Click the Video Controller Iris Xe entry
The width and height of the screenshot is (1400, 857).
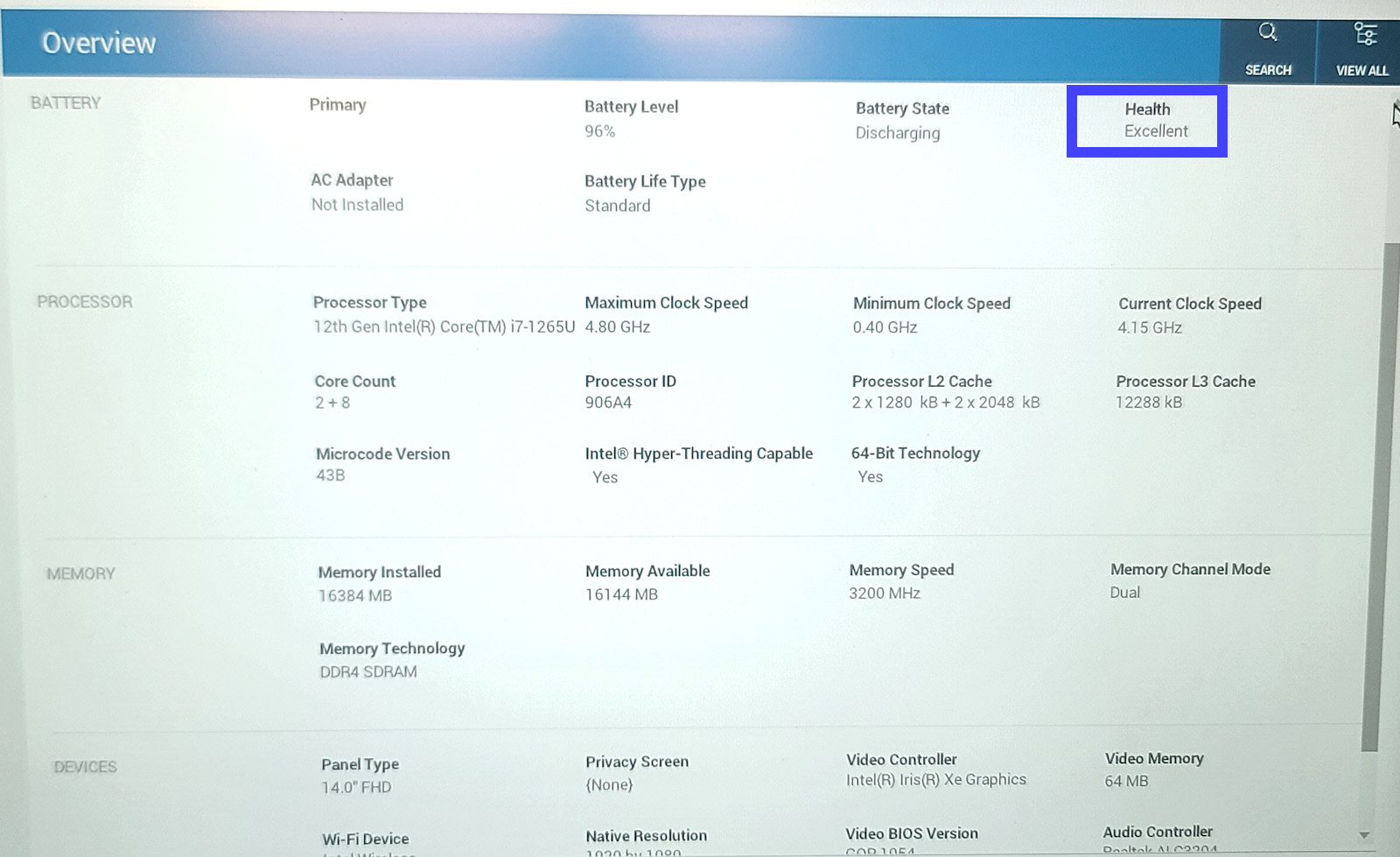point(935,769)
